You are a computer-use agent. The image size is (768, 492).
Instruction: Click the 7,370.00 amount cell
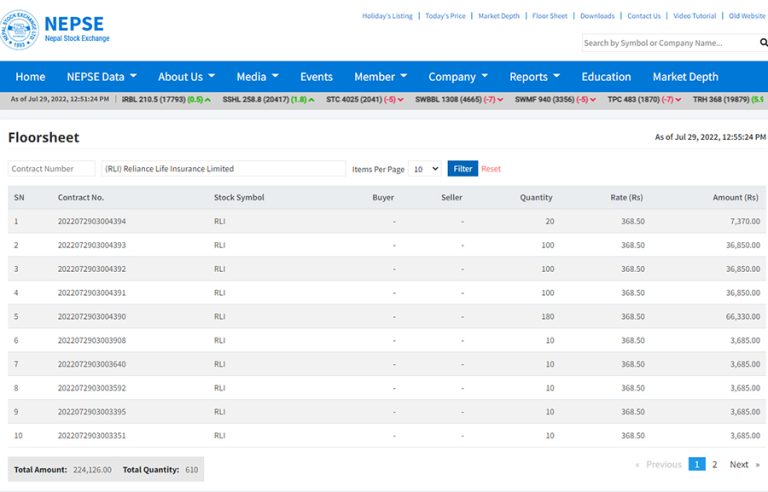coord(744,221)
